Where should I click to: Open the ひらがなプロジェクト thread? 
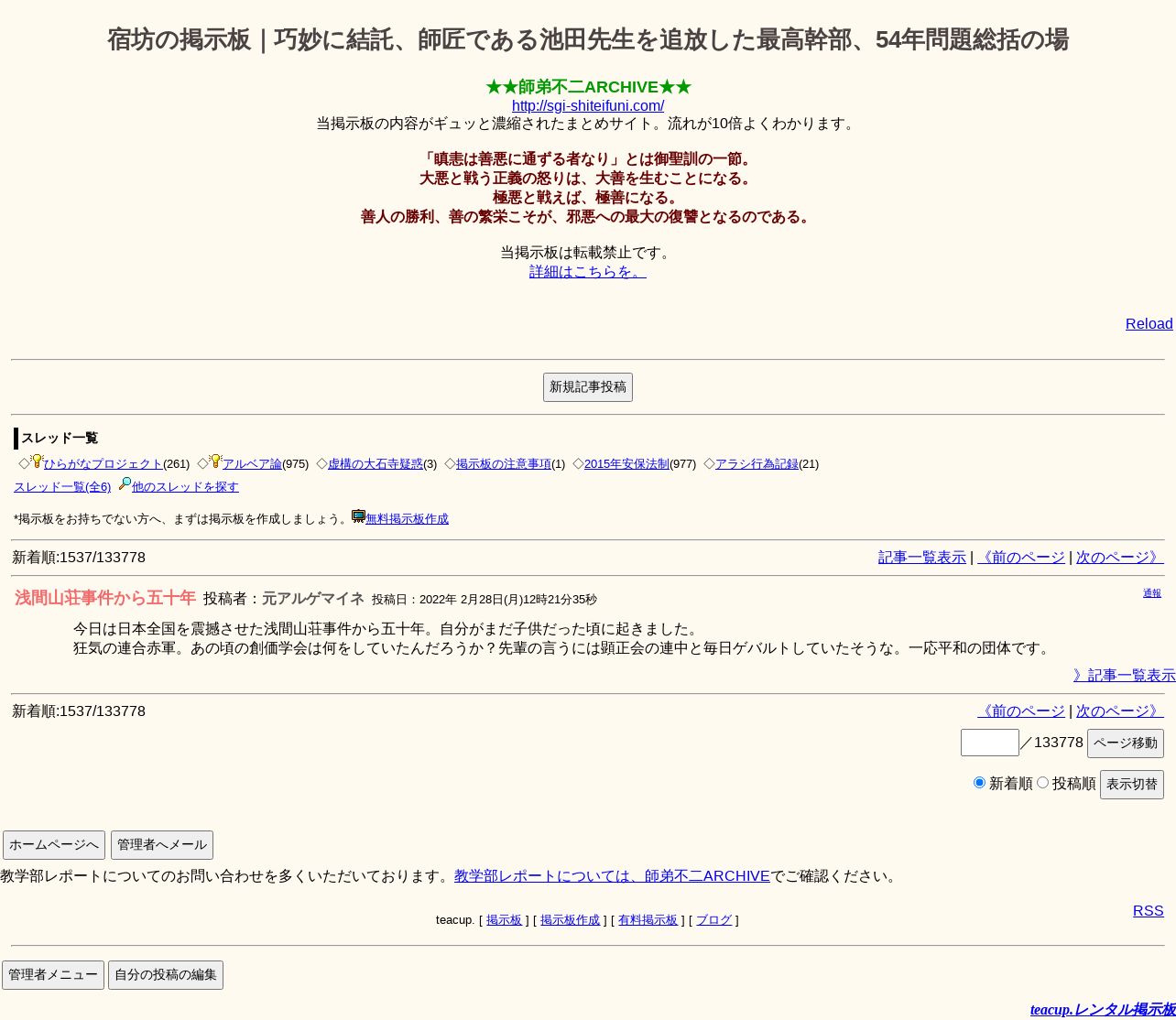(103, 464)
